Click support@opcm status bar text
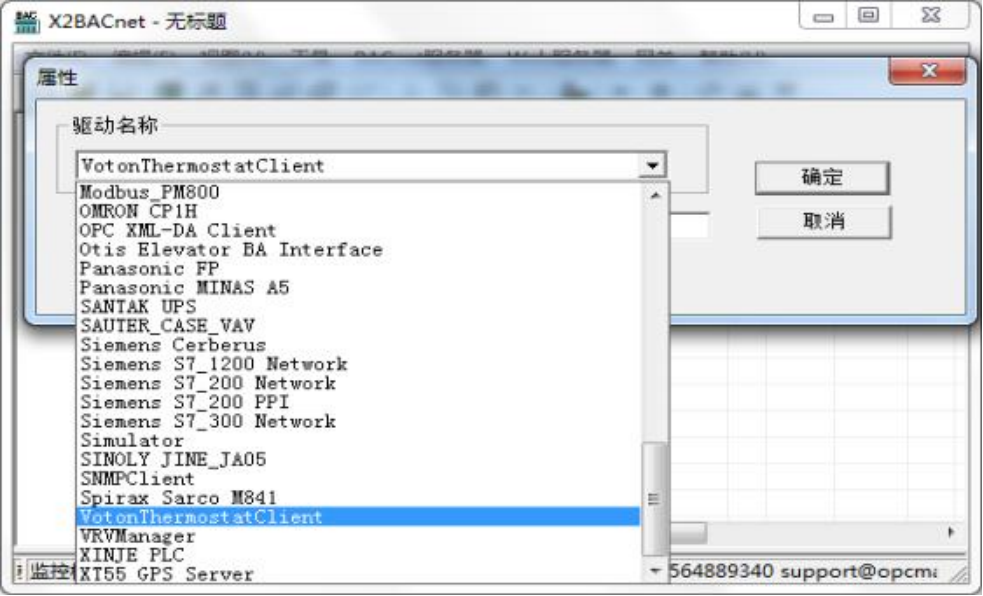Viewport: 983px width, 596px height. click(x=859, y=572)
